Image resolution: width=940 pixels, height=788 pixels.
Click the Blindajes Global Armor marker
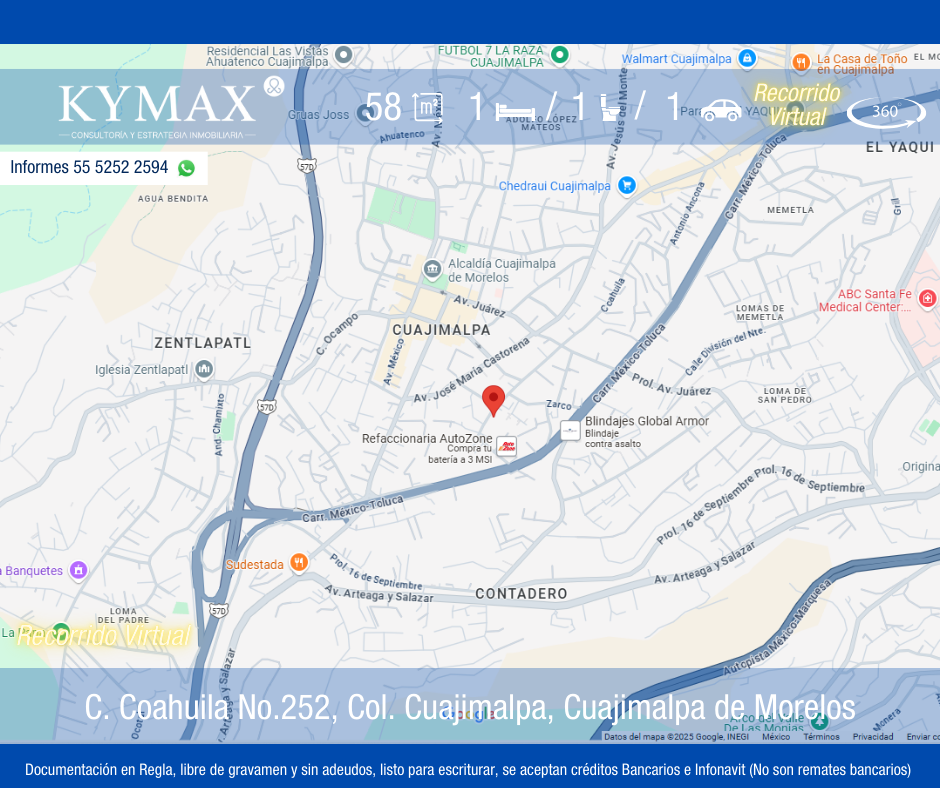click(x=570, y=431)
